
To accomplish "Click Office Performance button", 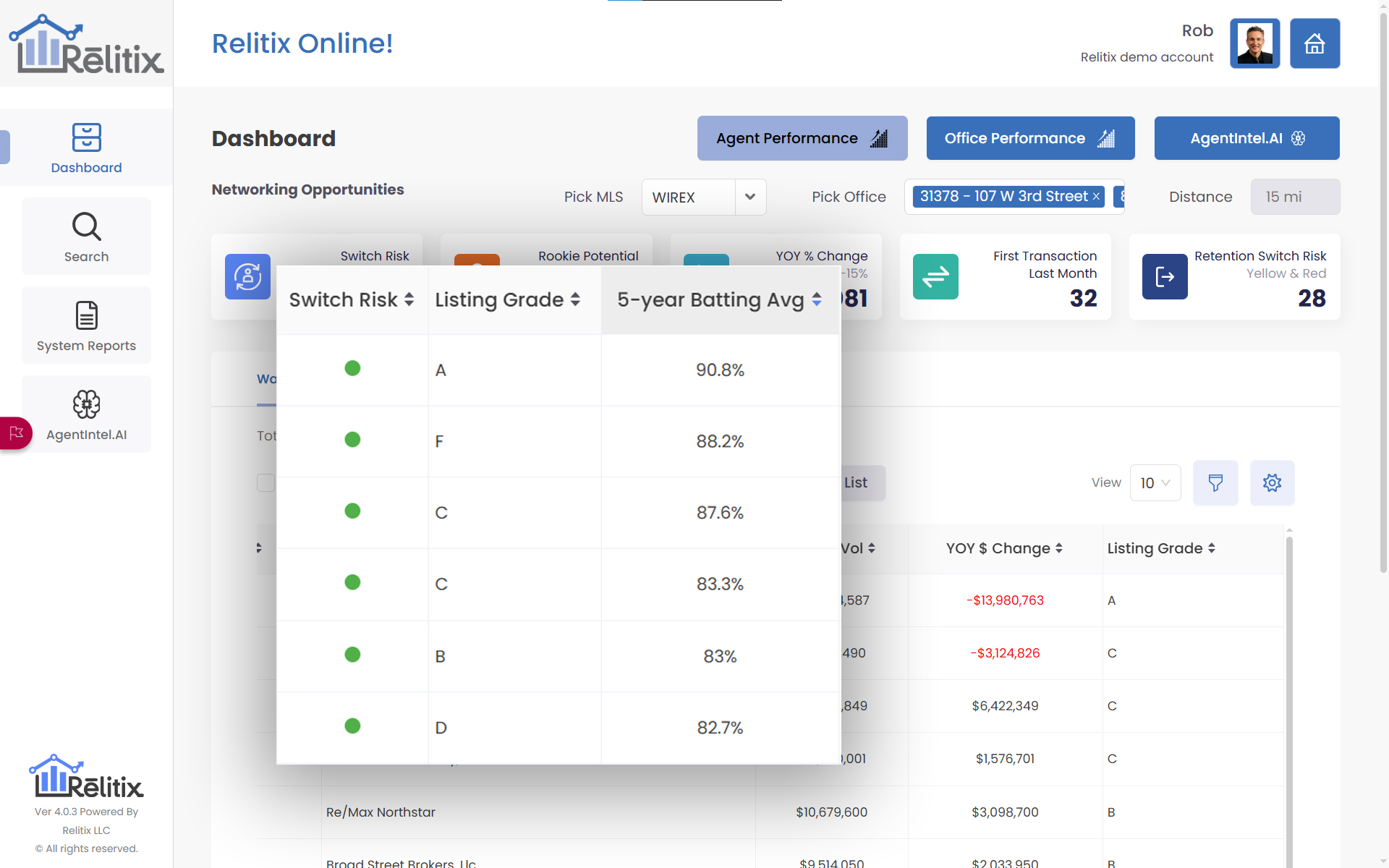I will [1030, 138].
